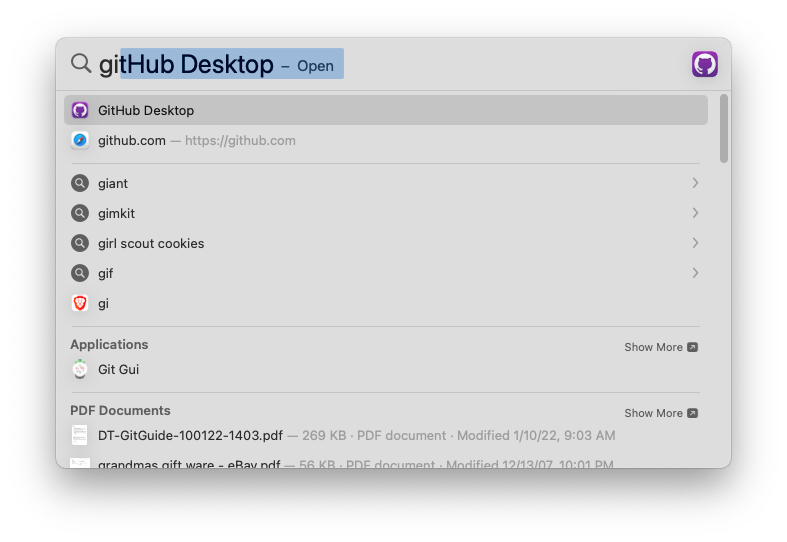787x542 pixels.
Task: Click the large GitHub Desktop app icon
Action: tap(705, 64)
